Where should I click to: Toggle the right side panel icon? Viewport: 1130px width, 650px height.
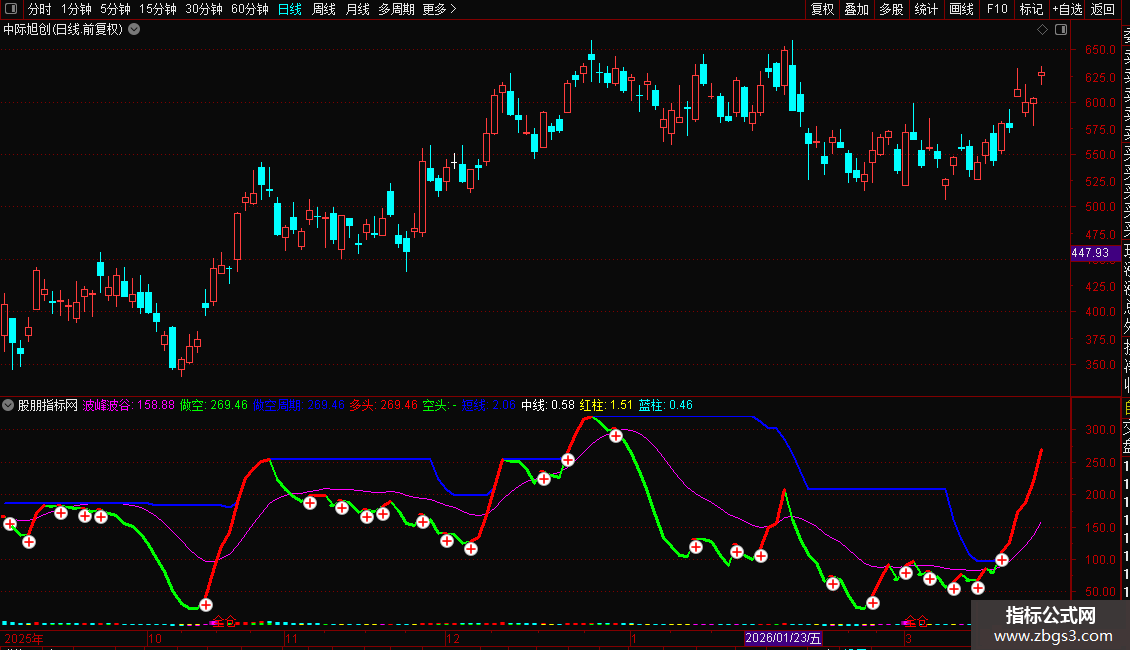tap(1061, 30)
